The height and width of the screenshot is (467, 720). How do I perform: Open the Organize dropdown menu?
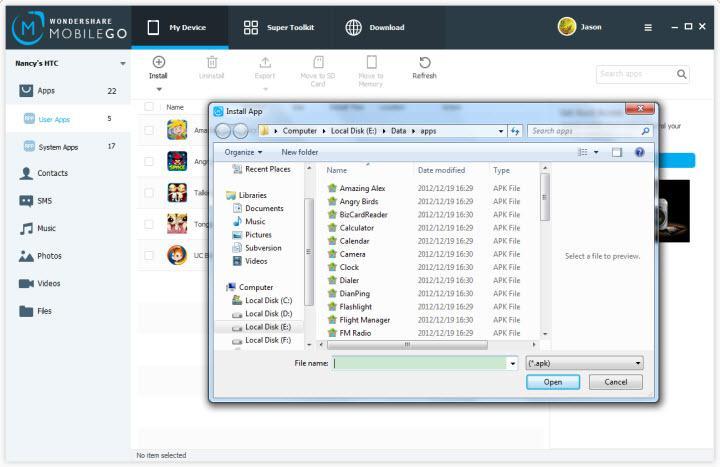(x=243, y=152)
